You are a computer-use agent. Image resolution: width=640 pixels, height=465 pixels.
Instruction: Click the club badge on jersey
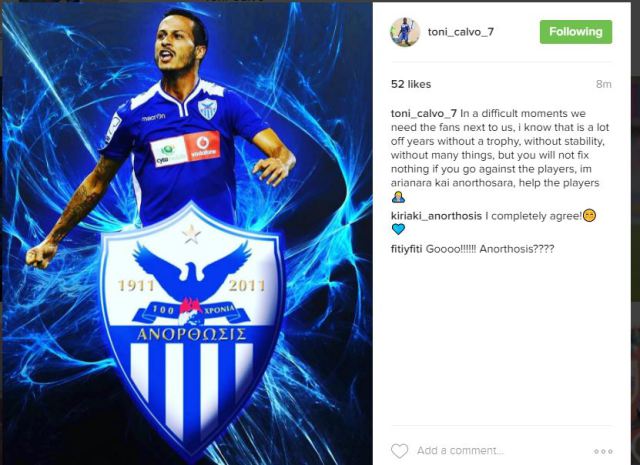point(207,109)
